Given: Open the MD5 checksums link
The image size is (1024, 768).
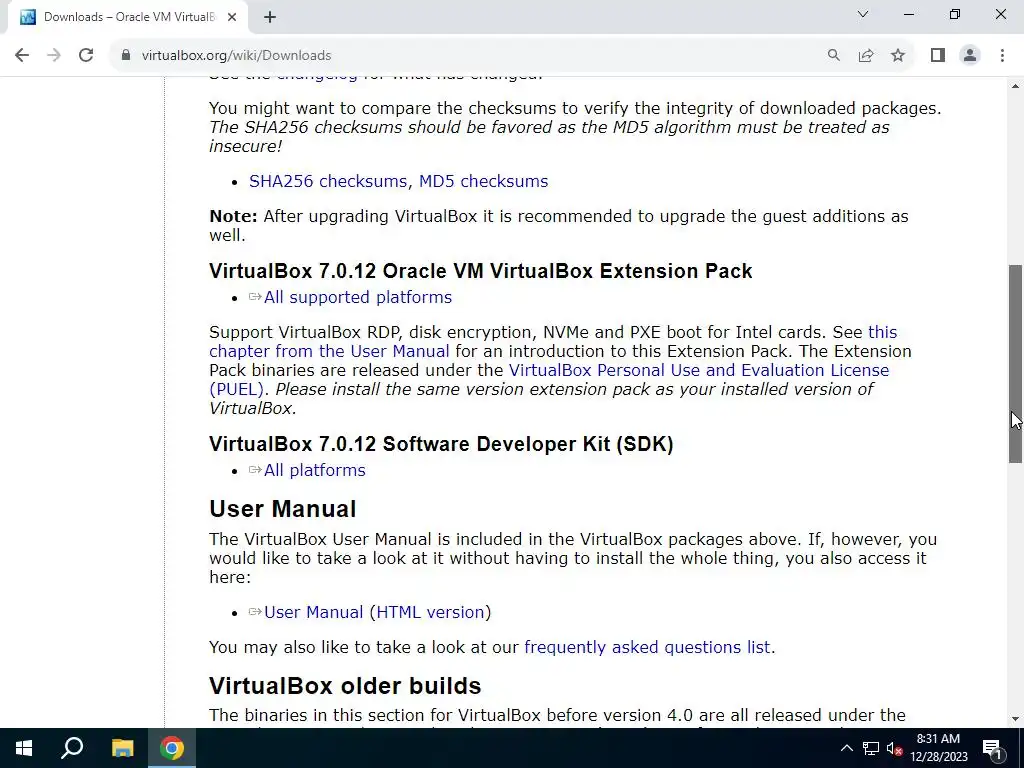Looking at the screenshot, I should point(483,181).
